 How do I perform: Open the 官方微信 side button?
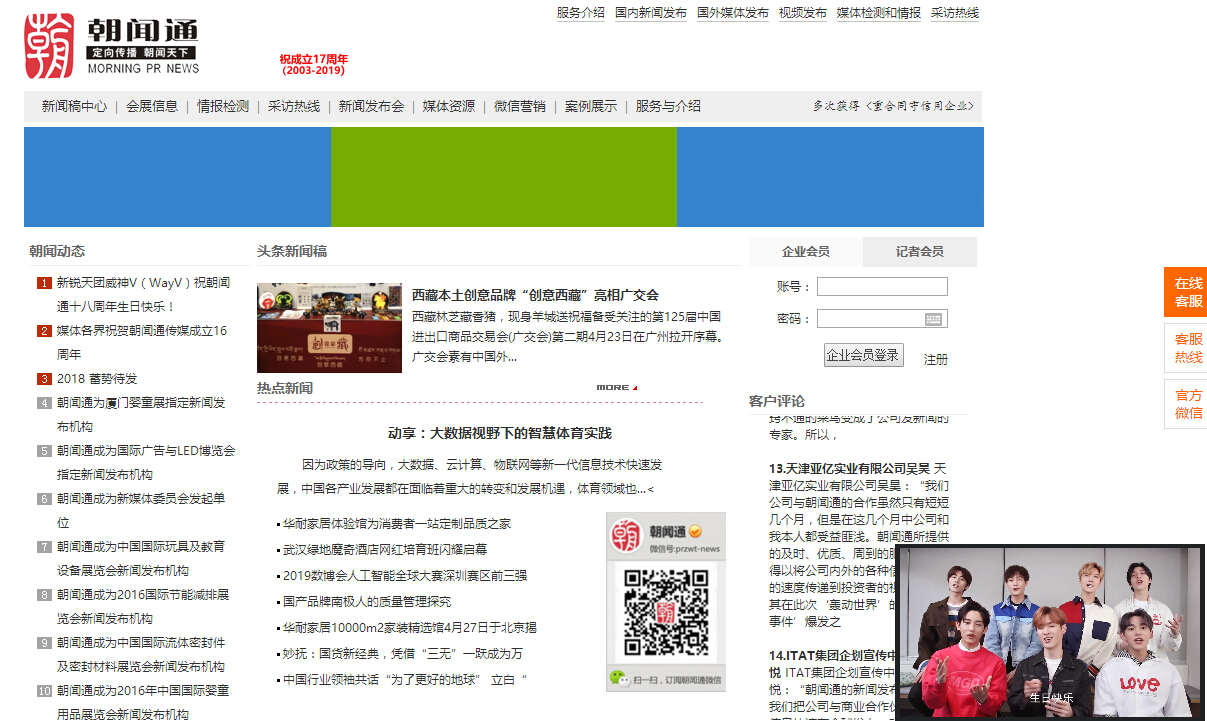click(1187, 404)
